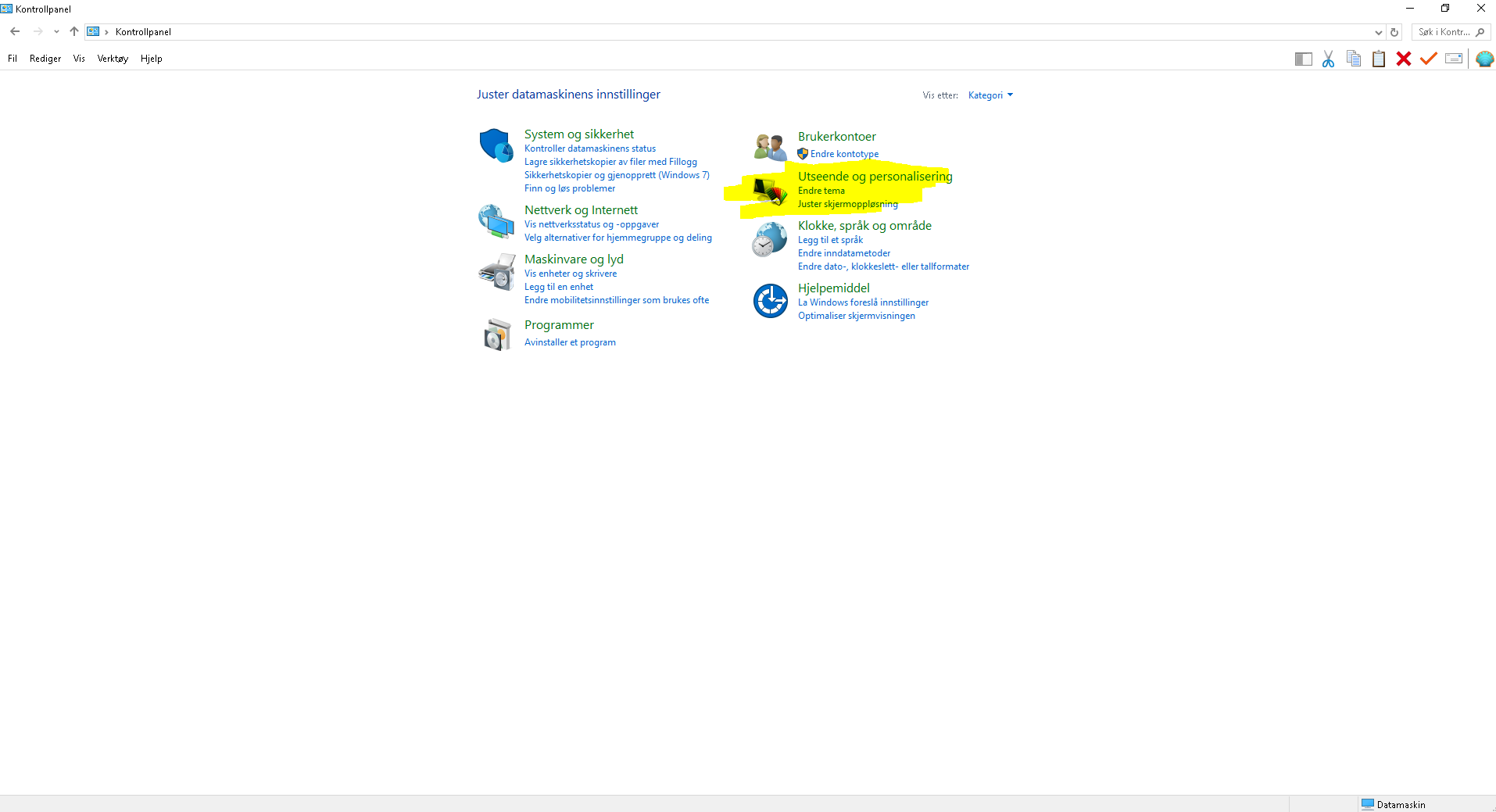This screenshot has width=1496, height=812.
Task: Click Endre dato-, klokkeslett- eller tallformater
Action: 883,266
